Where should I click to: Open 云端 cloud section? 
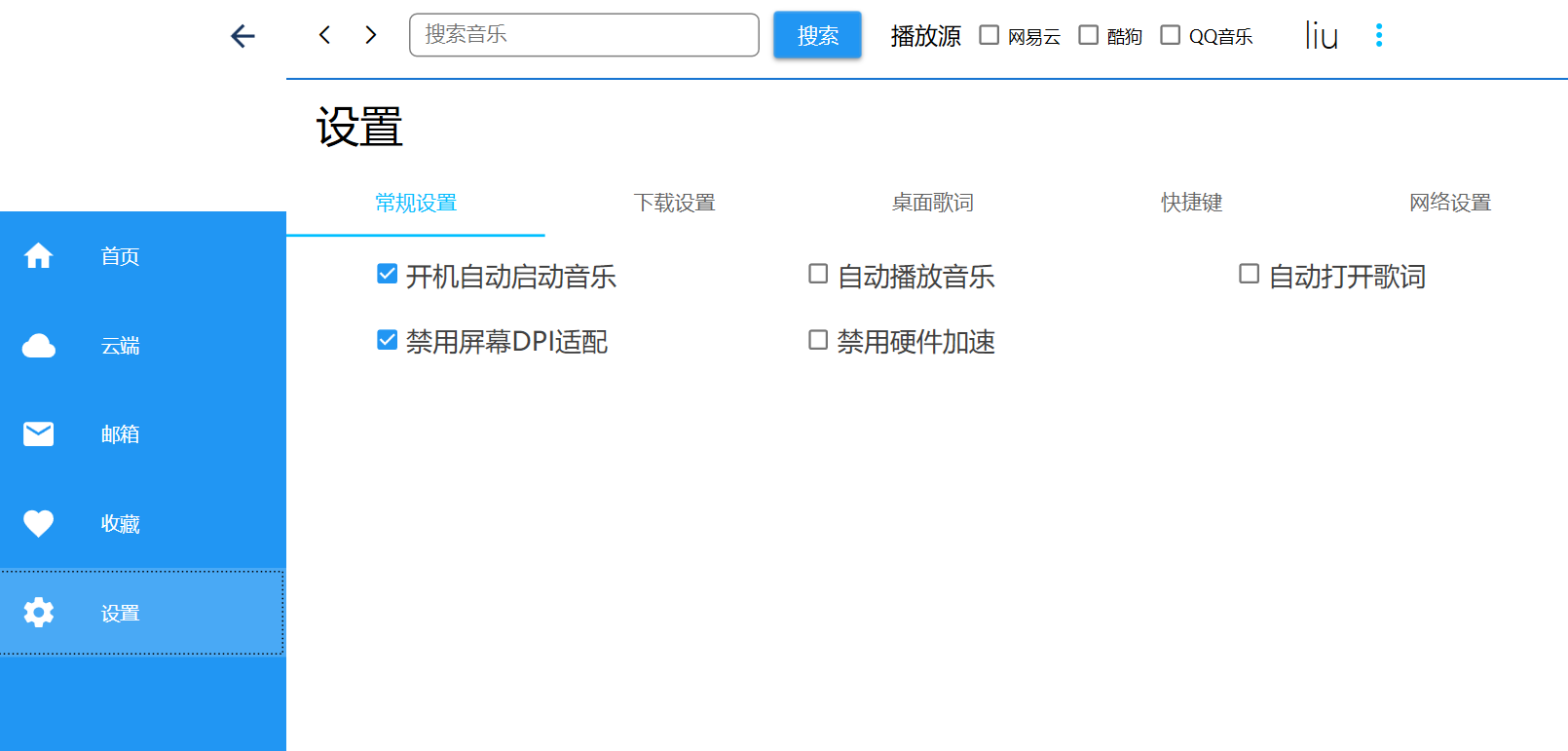tap(143, 346)
